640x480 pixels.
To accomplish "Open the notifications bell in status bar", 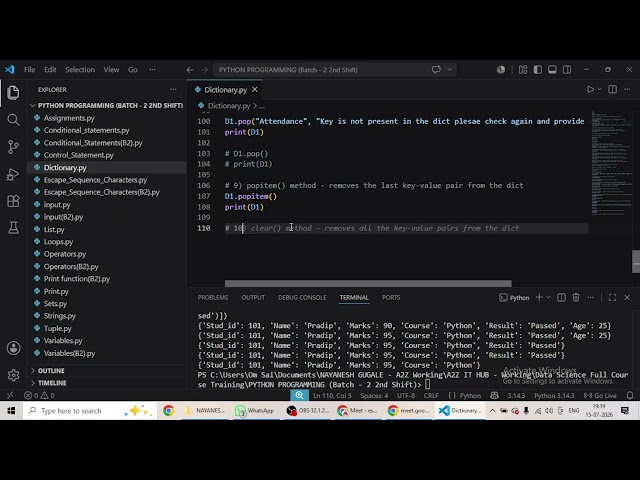I will click(x=630, y=396).
